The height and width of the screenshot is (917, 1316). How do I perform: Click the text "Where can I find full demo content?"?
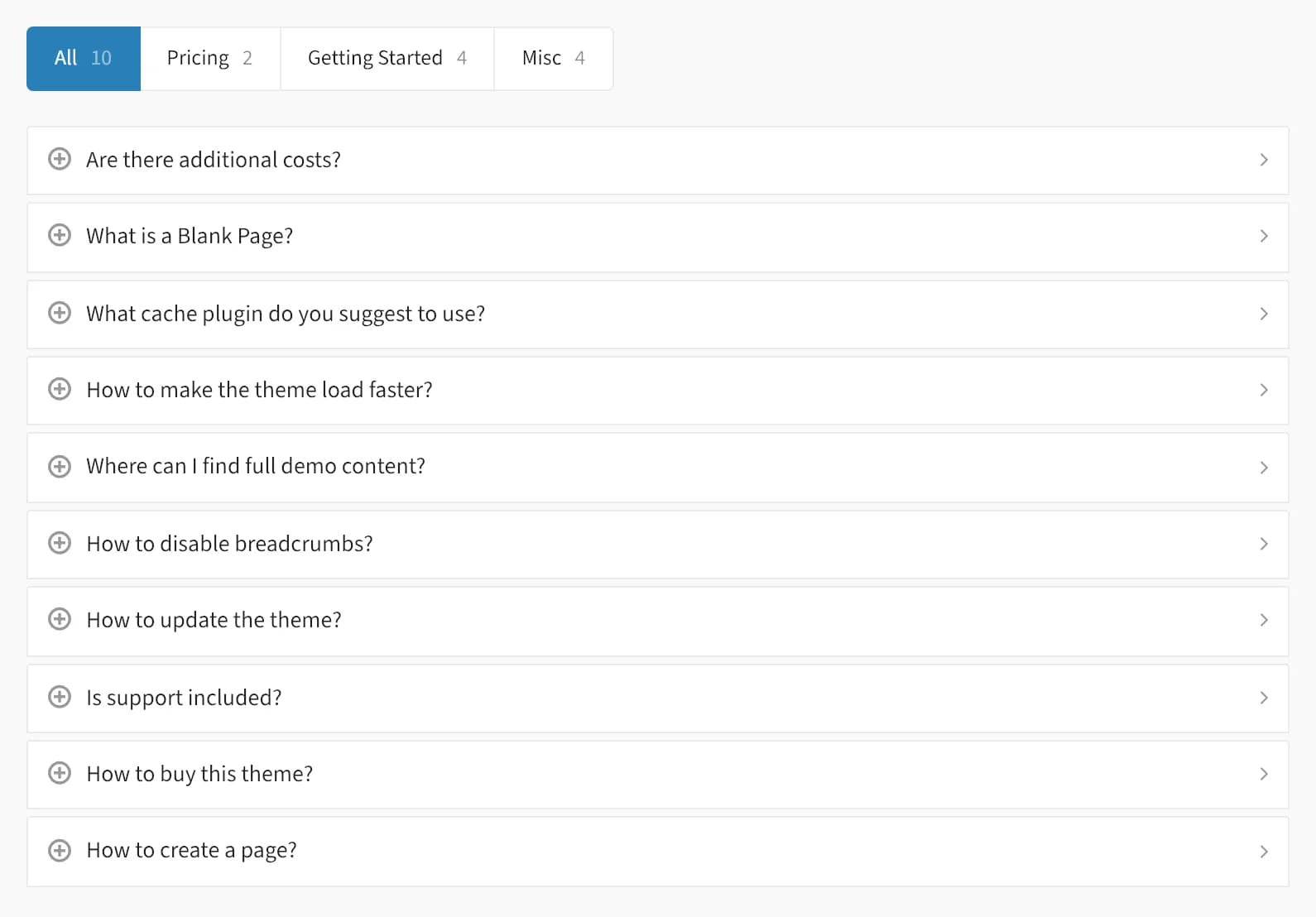click(256, 466)
